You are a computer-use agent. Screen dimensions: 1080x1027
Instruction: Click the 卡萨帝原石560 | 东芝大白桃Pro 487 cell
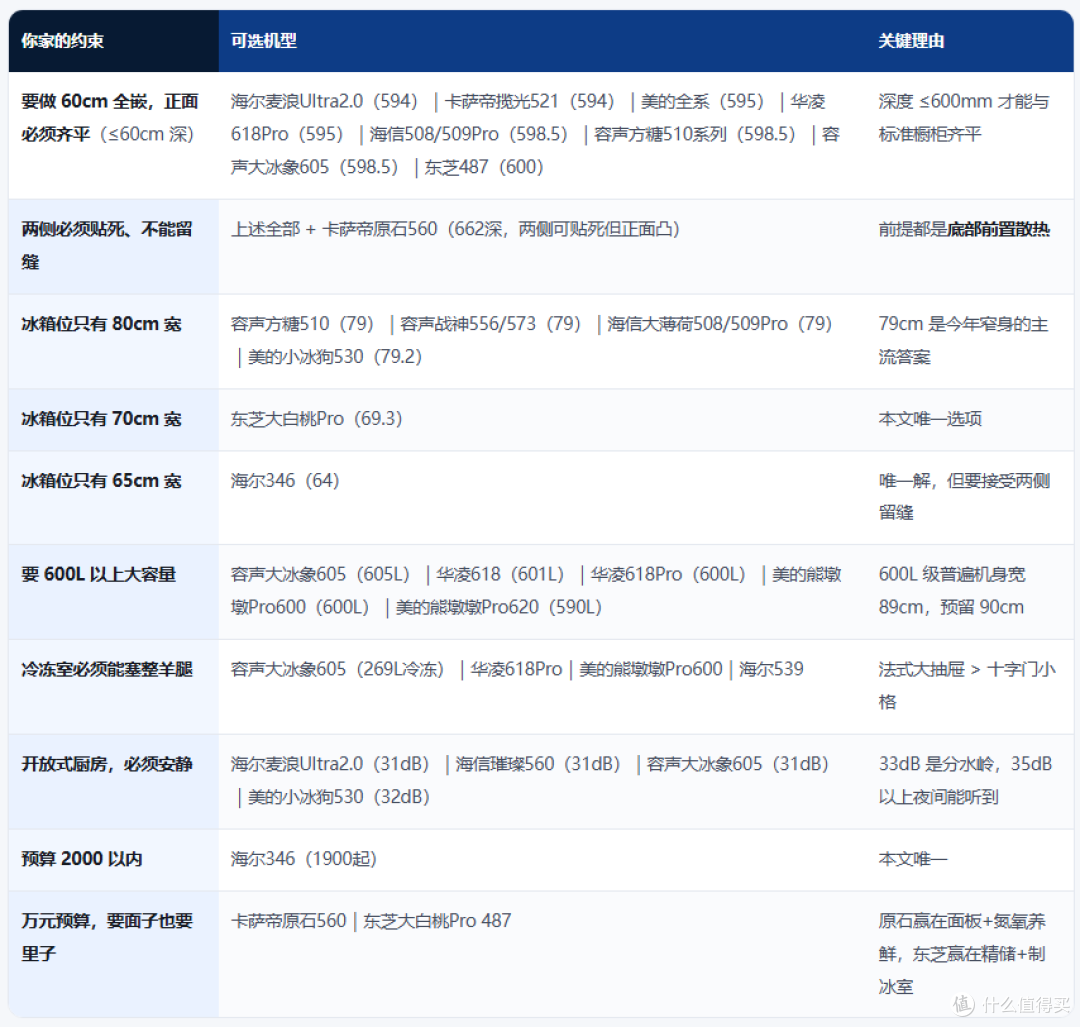542,954
